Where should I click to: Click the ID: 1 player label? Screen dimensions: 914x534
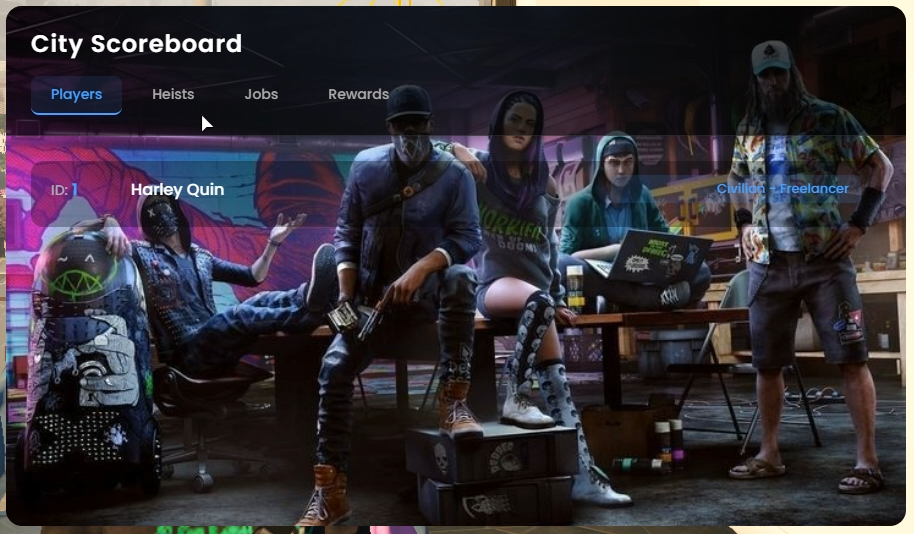64,189
